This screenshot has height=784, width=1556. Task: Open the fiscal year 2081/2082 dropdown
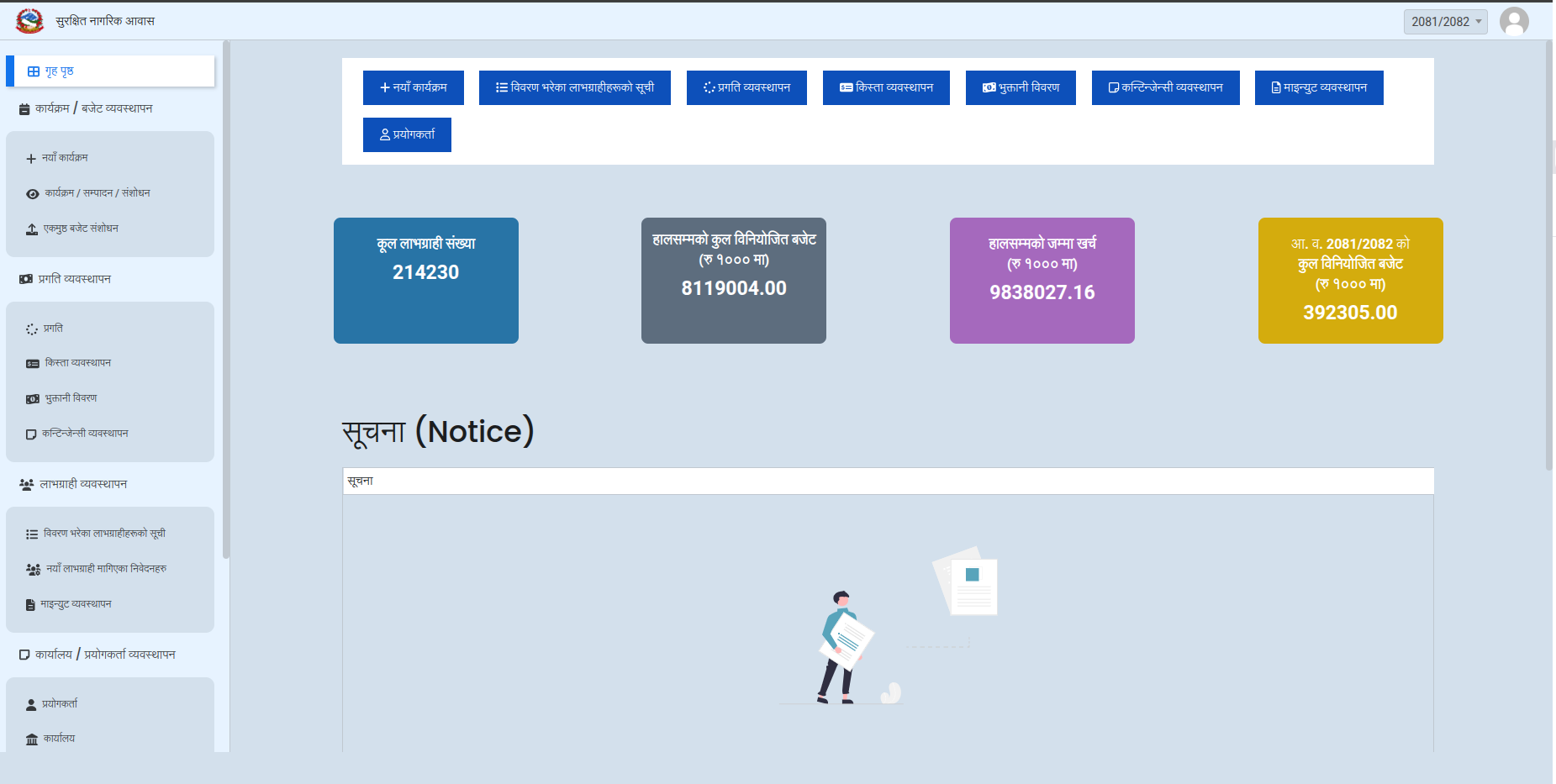1445,22
